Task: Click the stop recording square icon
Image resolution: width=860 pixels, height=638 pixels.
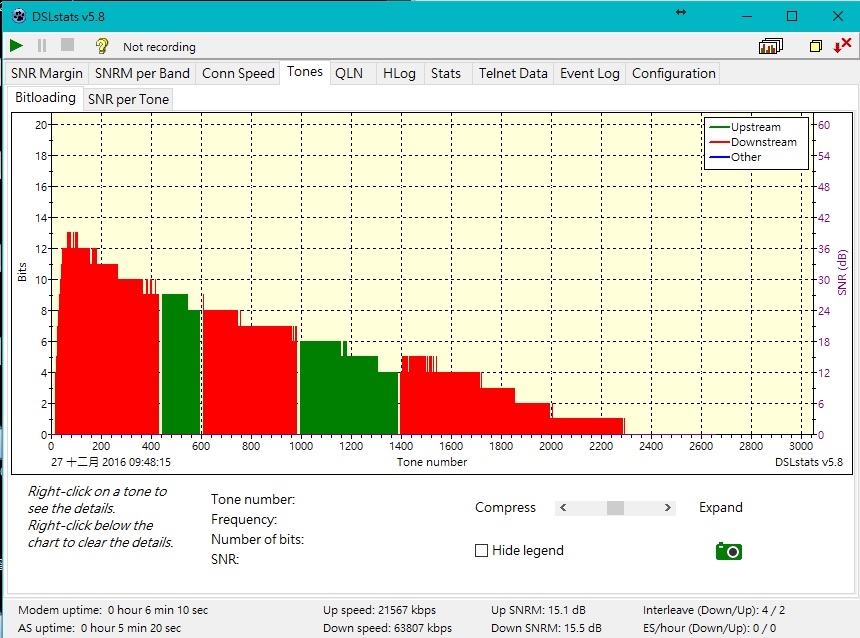Action: (67, 44)
